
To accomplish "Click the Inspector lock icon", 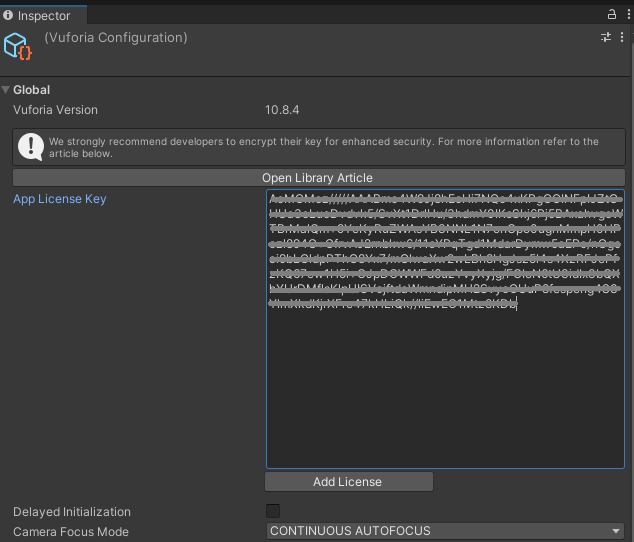I will [612, 15].
